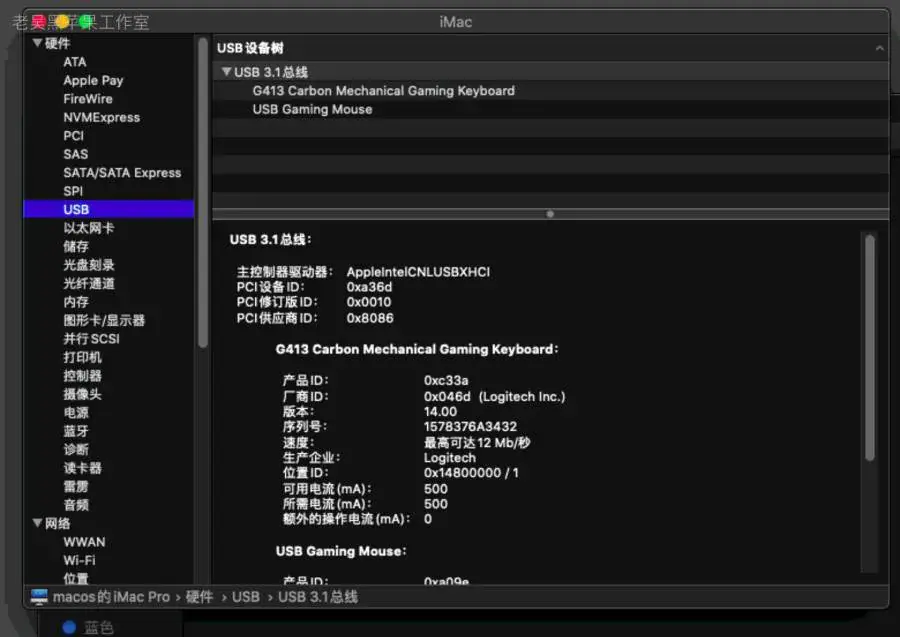
Task: Click the USB Gaming Mouse detail heading
Action: coord(341,551)
